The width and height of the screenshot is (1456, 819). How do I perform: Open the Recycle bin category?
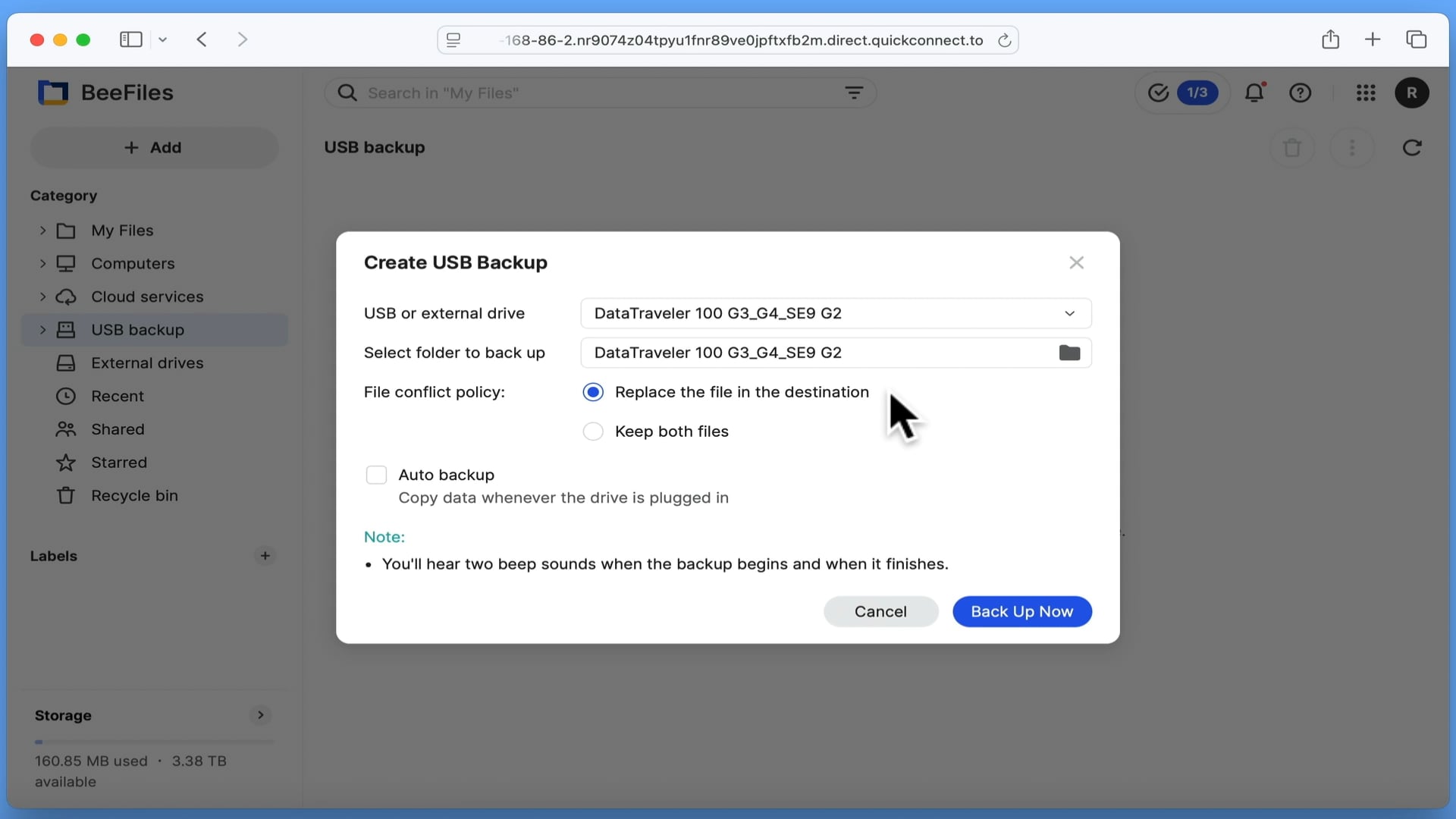(135, 495)
